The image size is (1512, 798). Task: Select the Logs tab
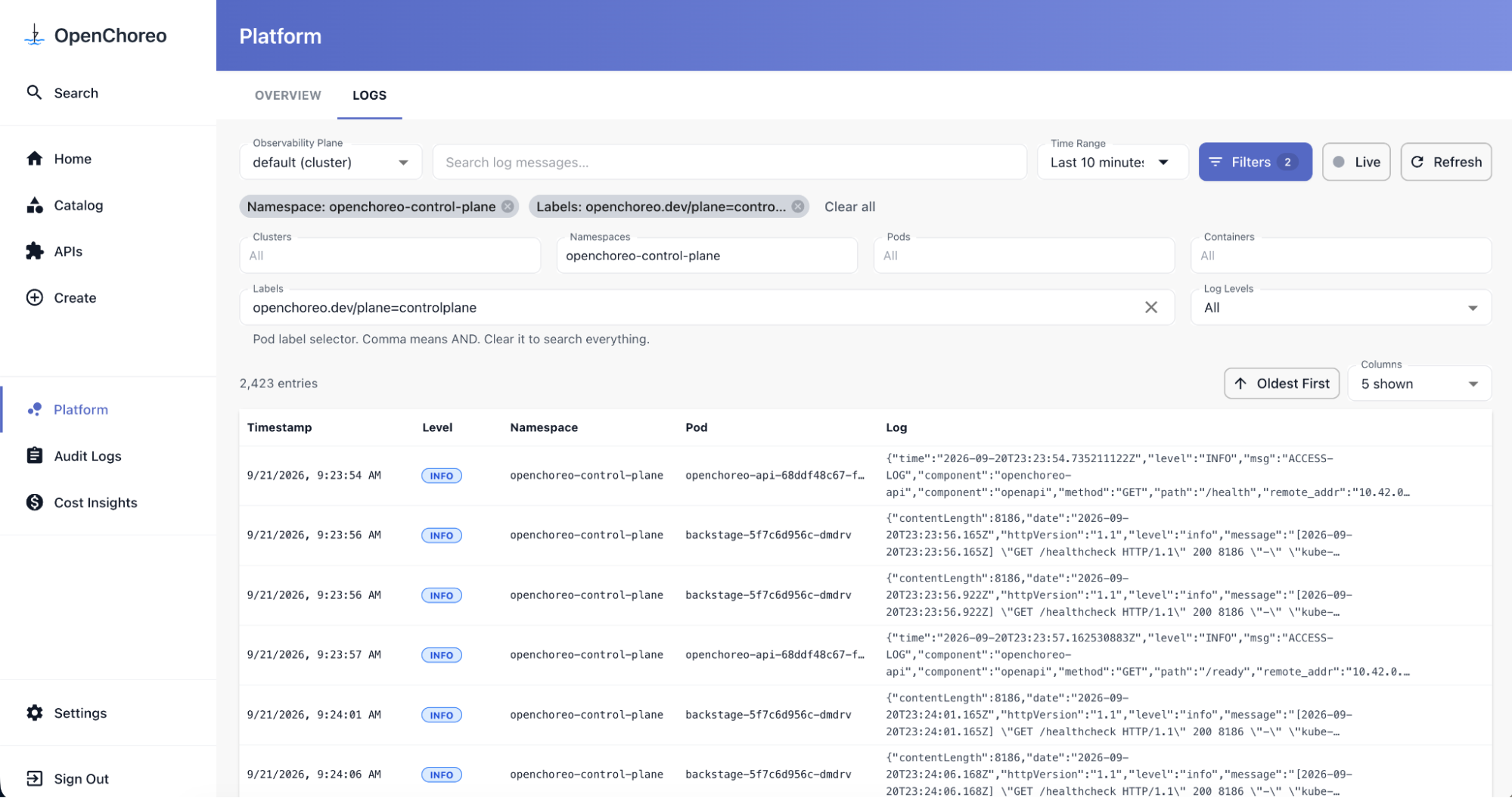(x=369, y=95)
